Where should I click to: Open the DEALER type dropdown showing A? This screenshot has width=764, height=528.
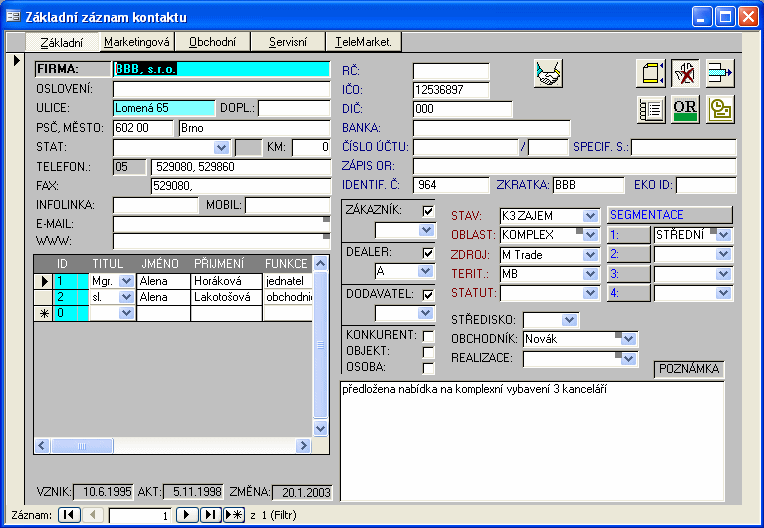click(x=425, y=271)
